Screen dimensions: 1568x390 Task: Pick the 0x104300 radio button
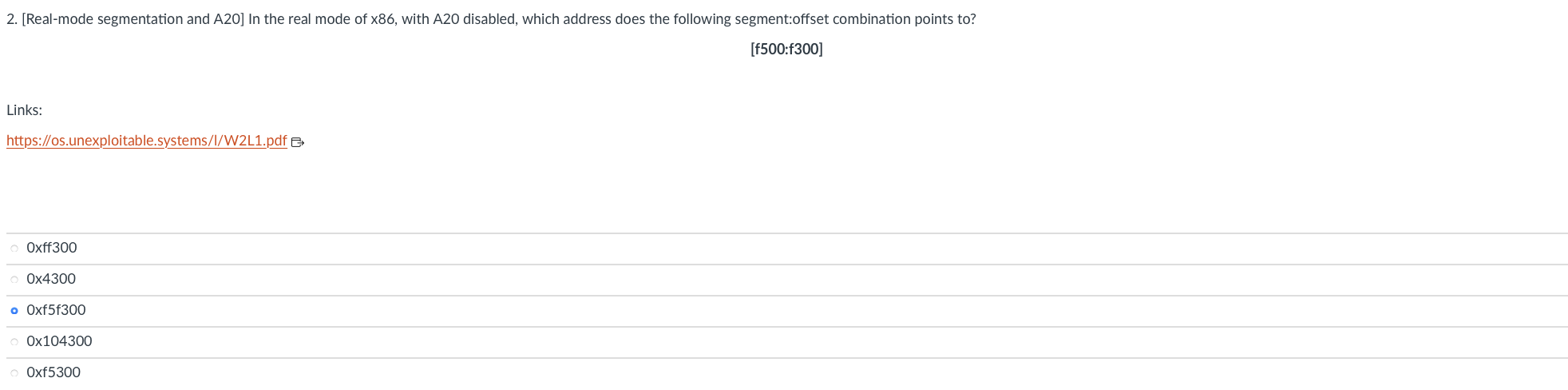coord(14,342)
